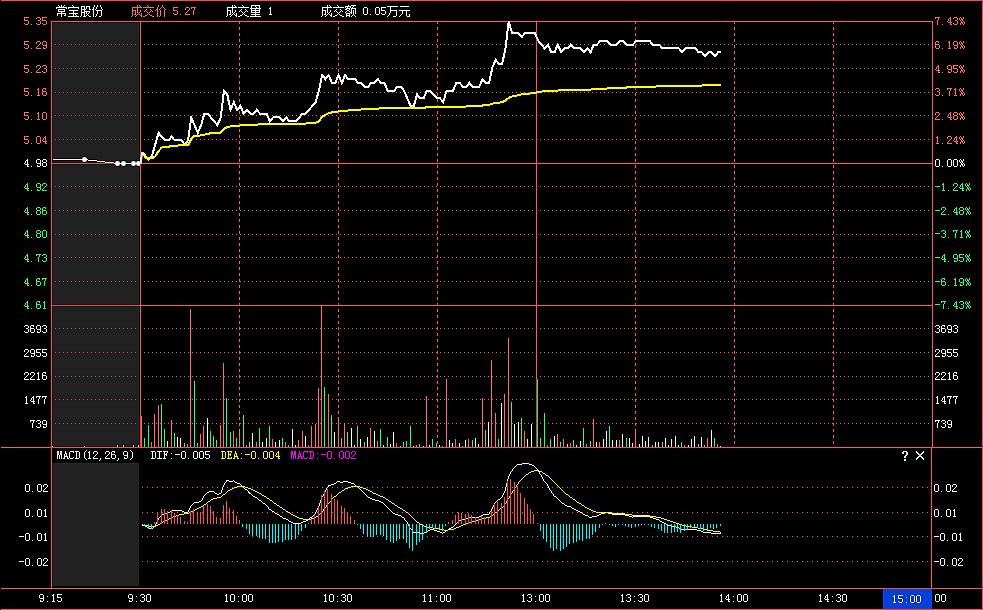
Task: Close the MACD indicator panel
Action: [921, 456]
